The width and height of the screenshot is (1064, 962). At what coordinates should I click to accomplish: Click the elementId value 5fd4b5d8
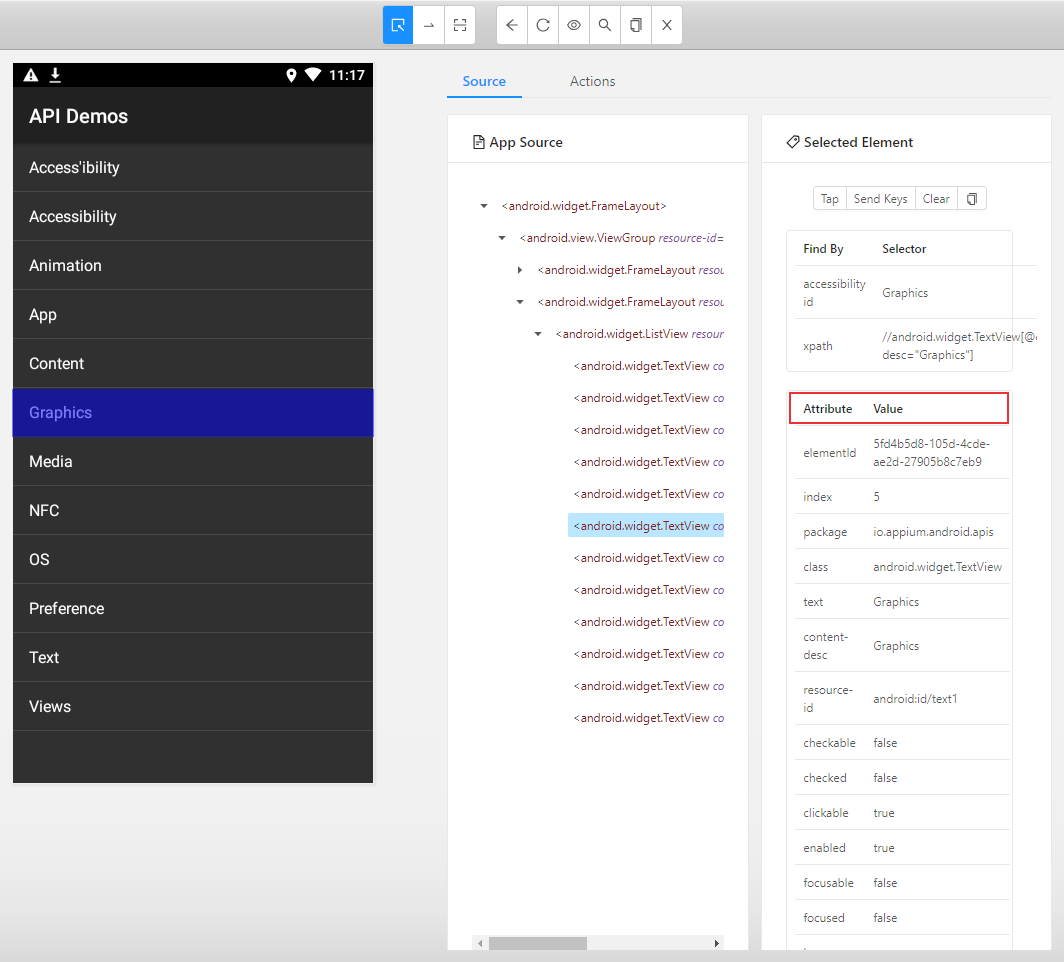coord(931,453)
